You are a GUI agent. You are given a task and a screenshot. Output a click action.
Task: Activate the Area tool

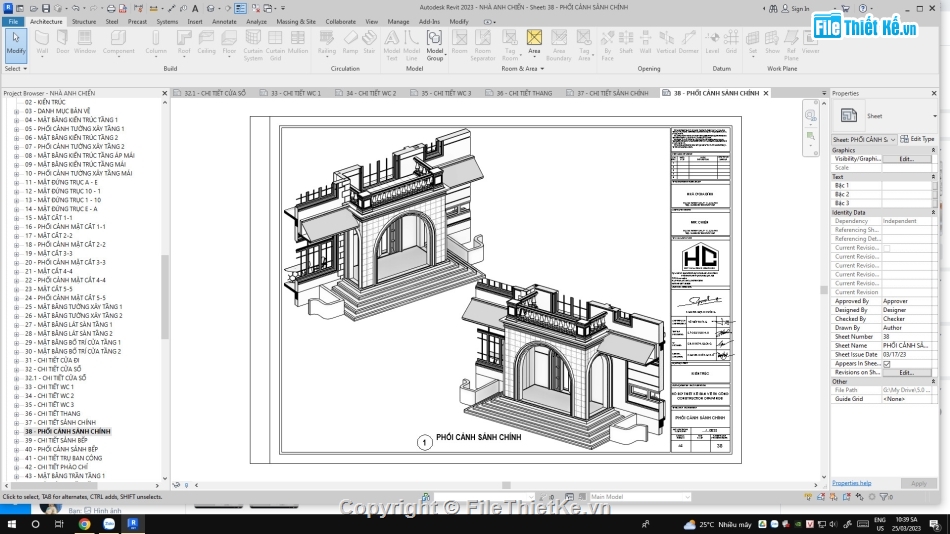pyautogui.click(x=534, y=42)
